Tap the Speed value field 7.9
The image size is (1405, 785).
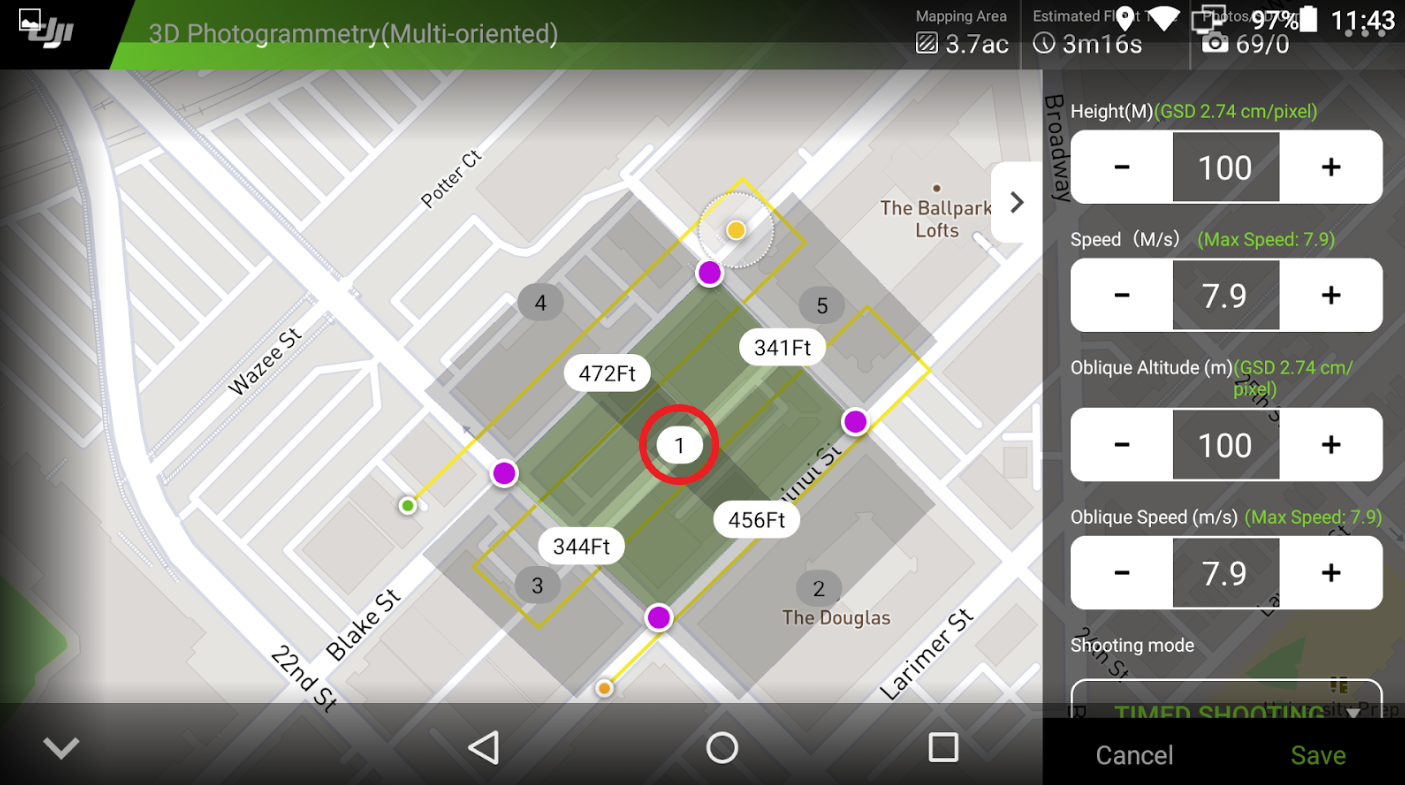coord(1226,295)
